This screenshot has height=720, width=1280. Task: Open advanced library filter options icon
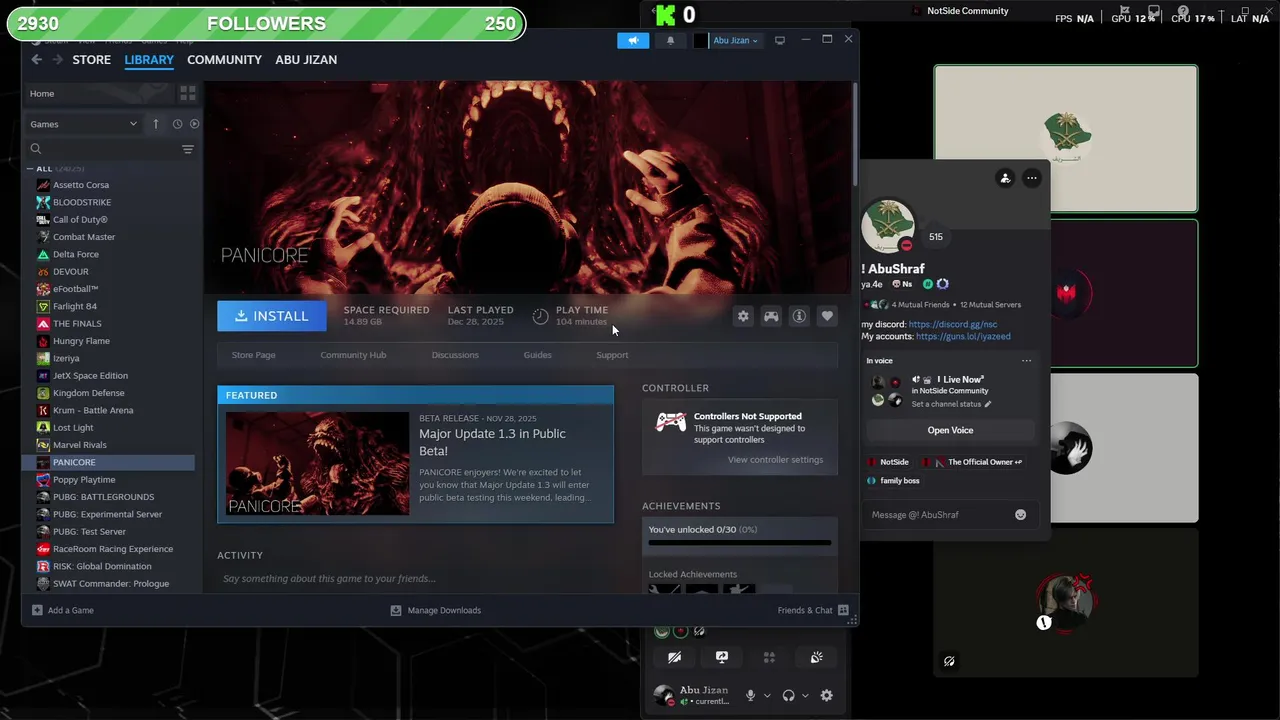pos(187,149)
